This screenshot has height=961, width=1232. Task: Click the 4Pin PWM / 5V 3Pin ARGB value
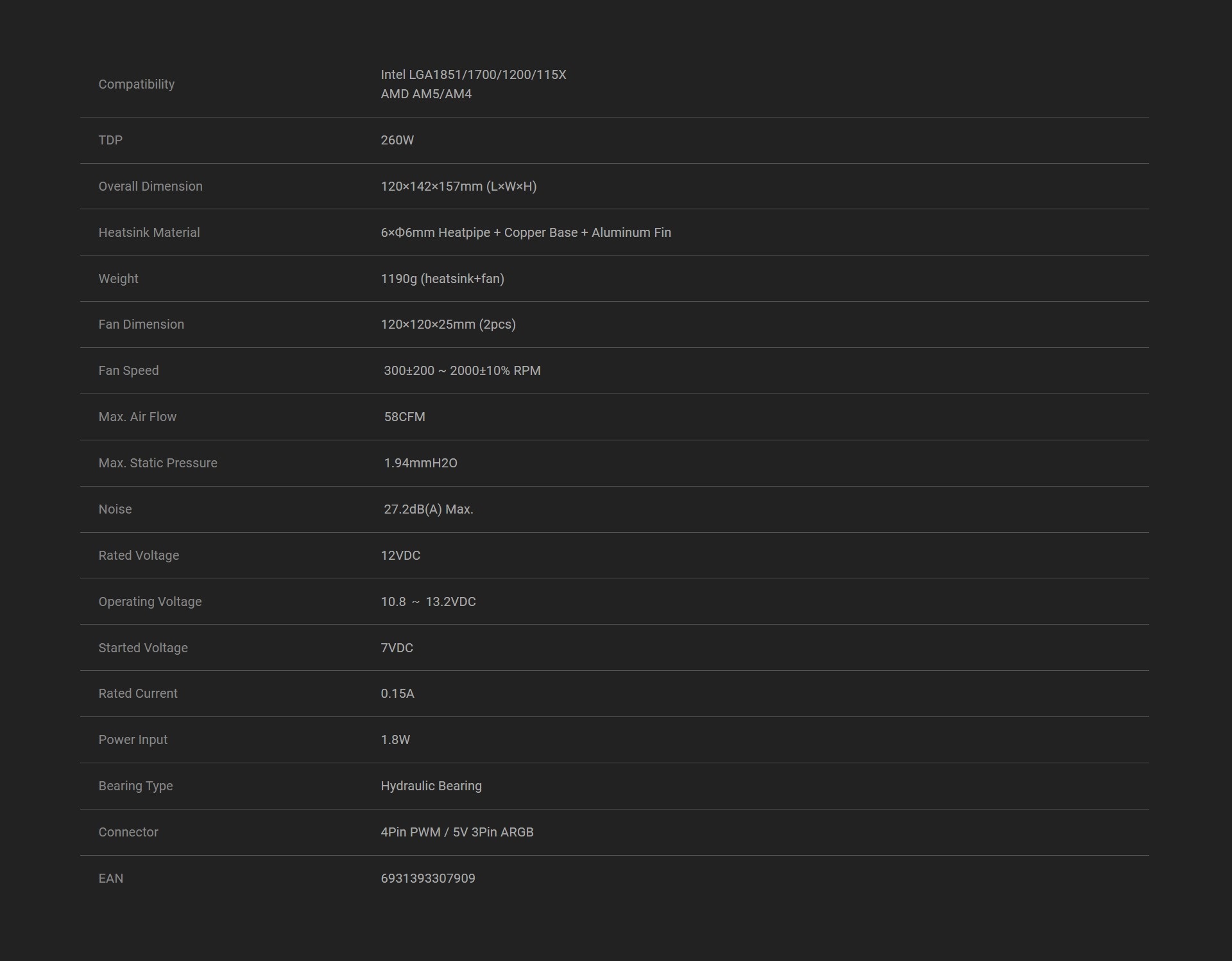(x=457, y=832)
